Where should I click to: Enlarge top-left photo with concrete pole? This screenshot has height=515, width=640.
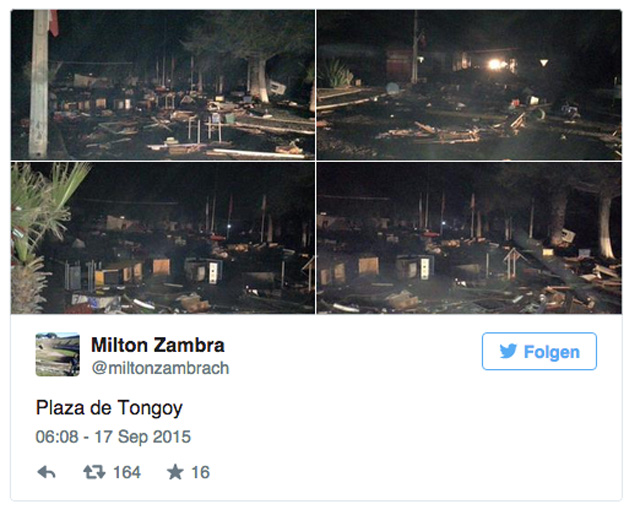click(163, 85)
